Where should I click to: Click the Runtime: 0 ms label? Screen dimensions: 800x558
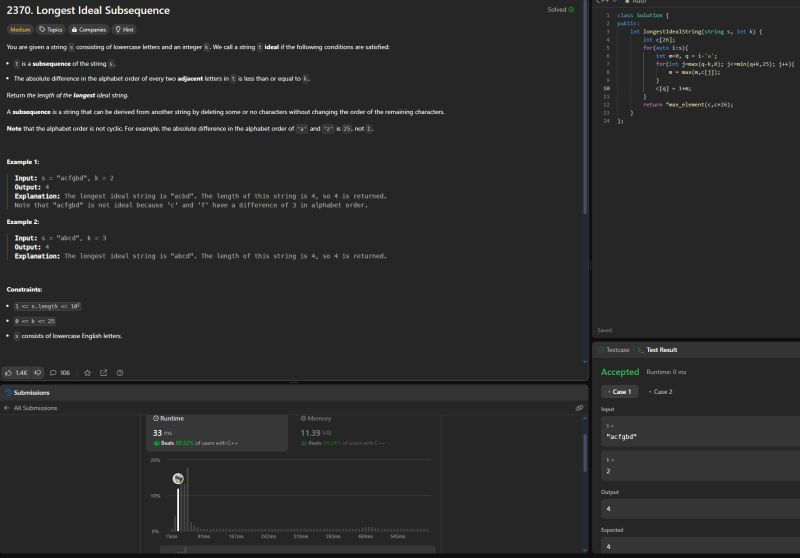[x=666, y=372]
